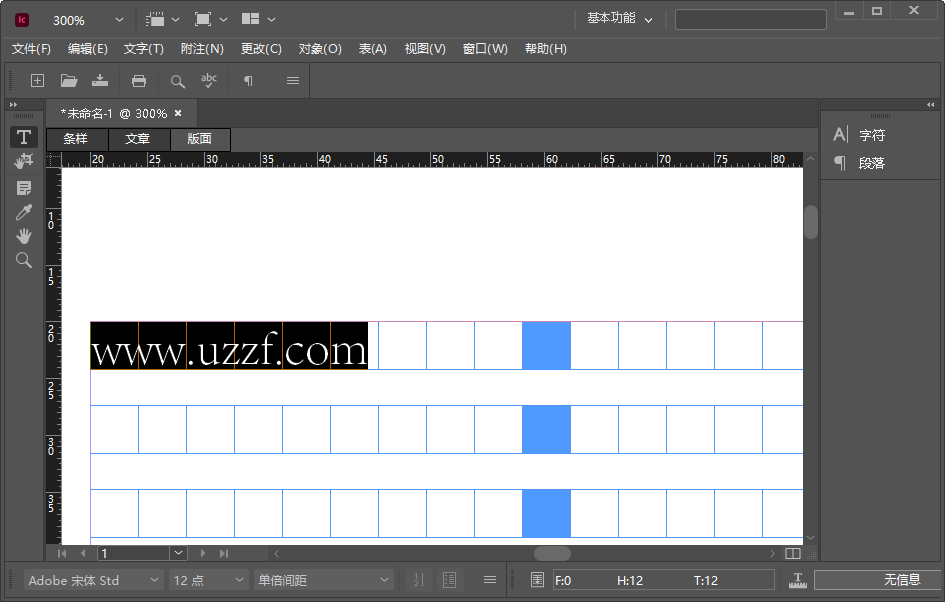The image size is (945, 602).
Task: Select the Hand tool
Action: click(x=23, y=236)
